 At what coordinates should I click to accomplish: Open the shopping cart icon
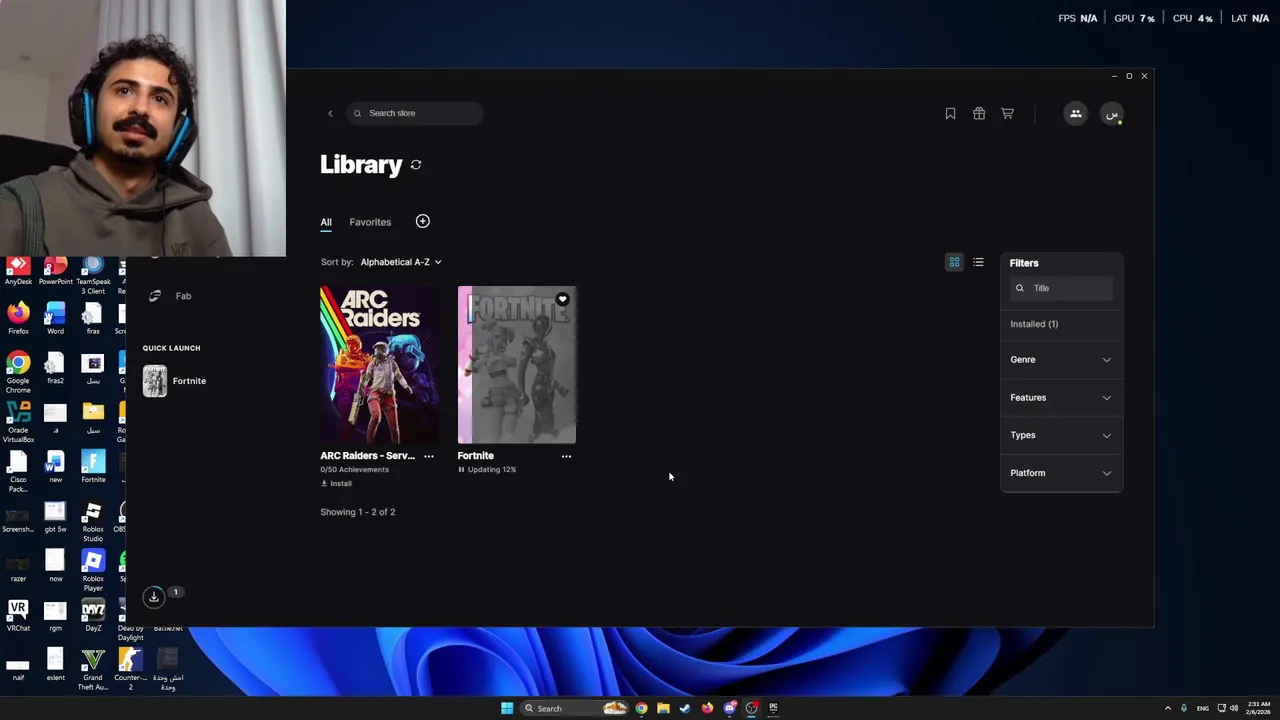1007,114
